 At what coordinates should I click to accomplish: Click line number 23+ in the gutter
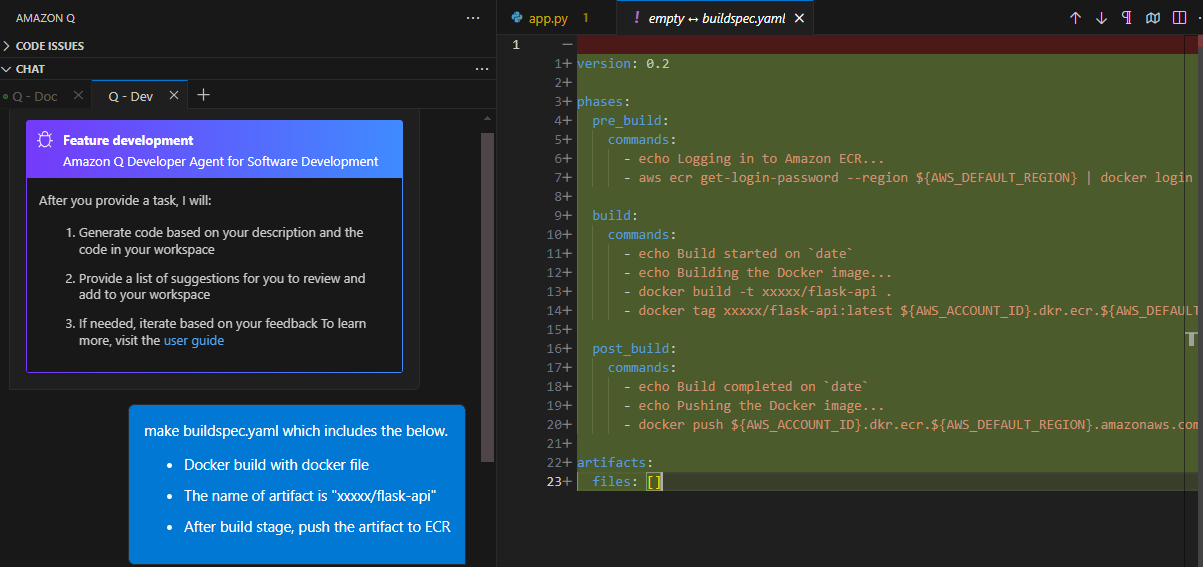tap(560, 481)
